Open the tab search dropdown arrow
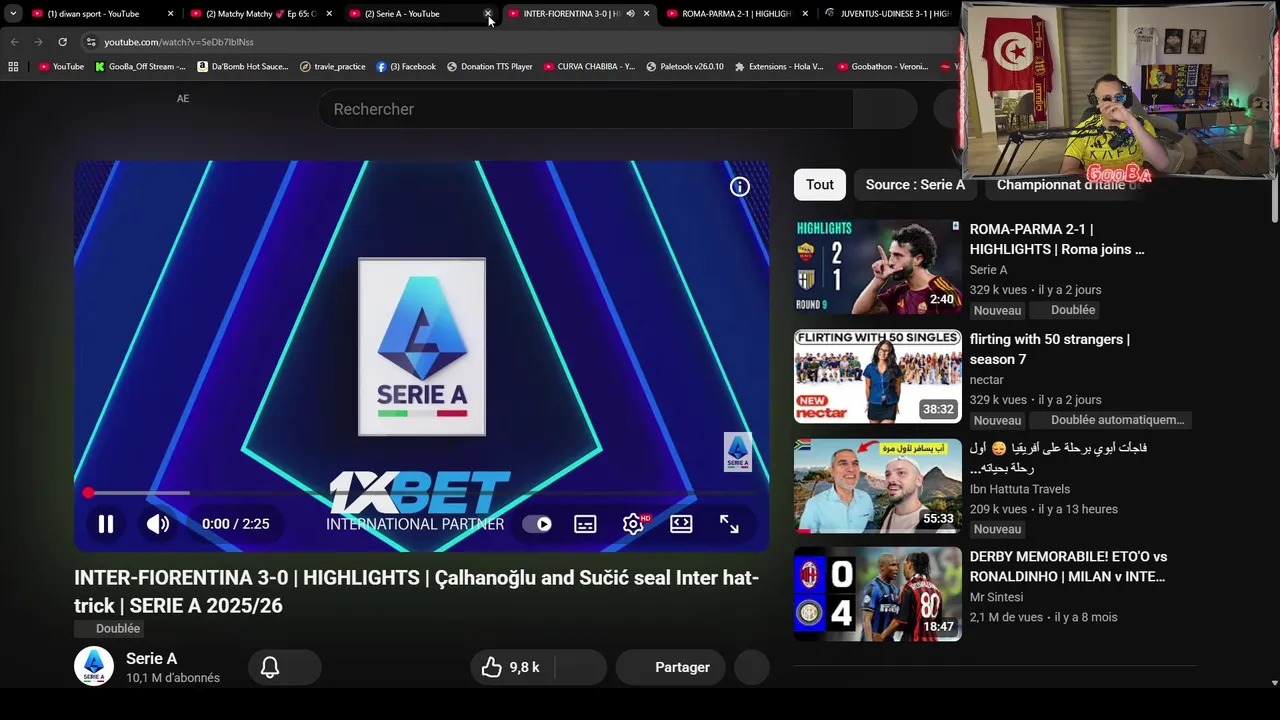 point(13,14)
